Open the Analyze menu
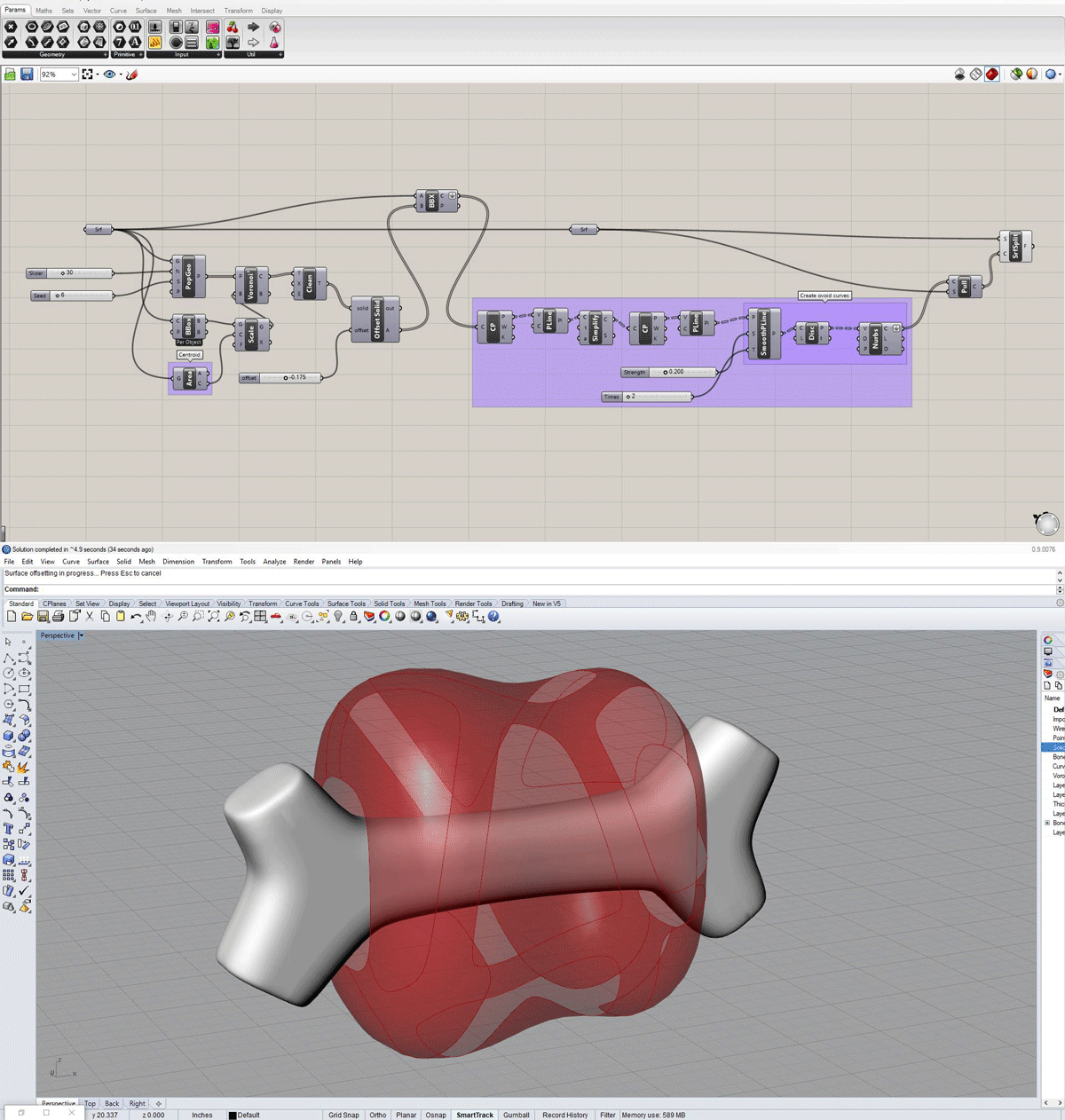1065x1120 pixels. pos(274,562)
